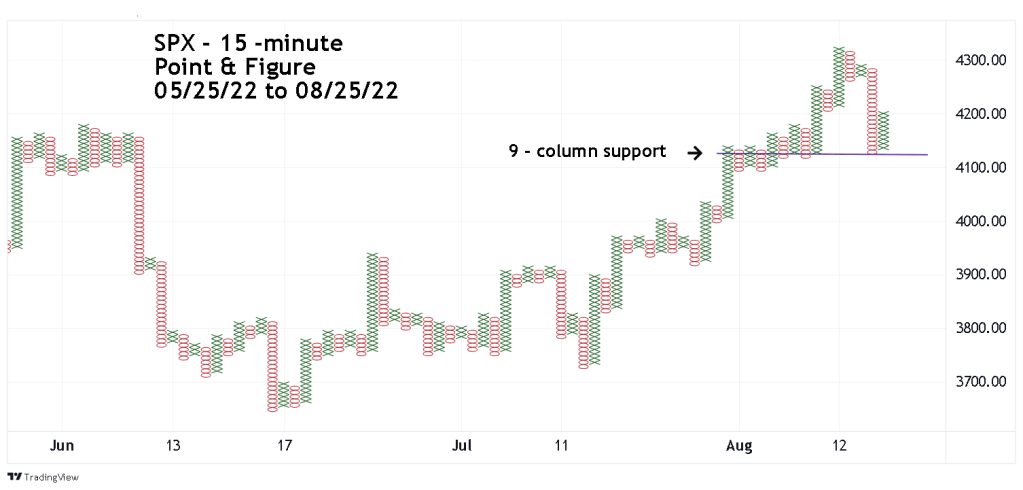Click the TradingView logo
The width and height of the screenshot is (1023, 490).
(43, 478)
